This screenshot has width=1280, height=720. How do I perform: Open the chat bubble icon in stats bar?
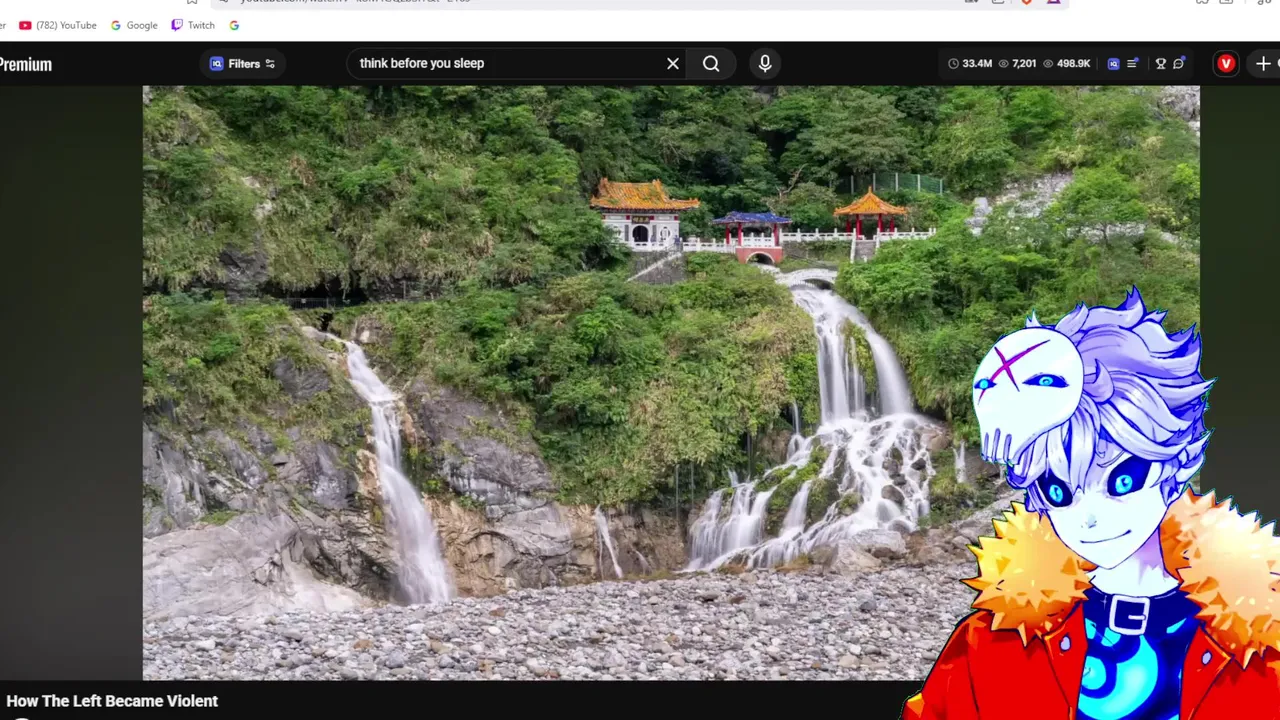click(1179, 63)
